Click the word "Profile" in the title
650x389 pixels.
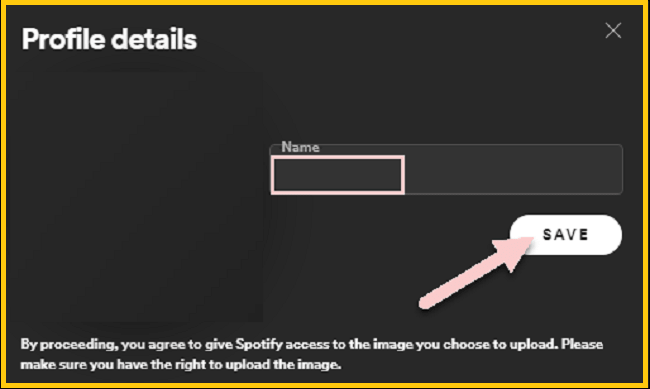click(63, 39)
